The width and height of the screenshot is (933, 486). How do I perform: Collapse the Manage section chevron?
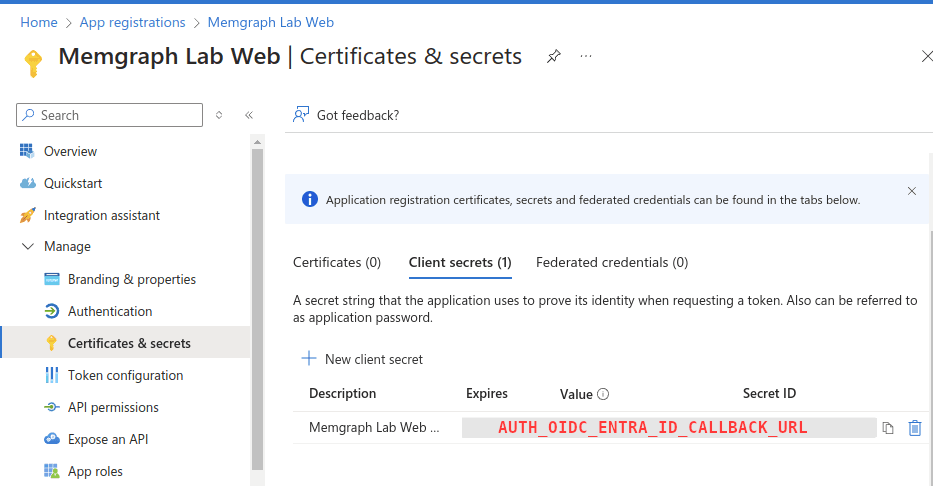point(27,246)
